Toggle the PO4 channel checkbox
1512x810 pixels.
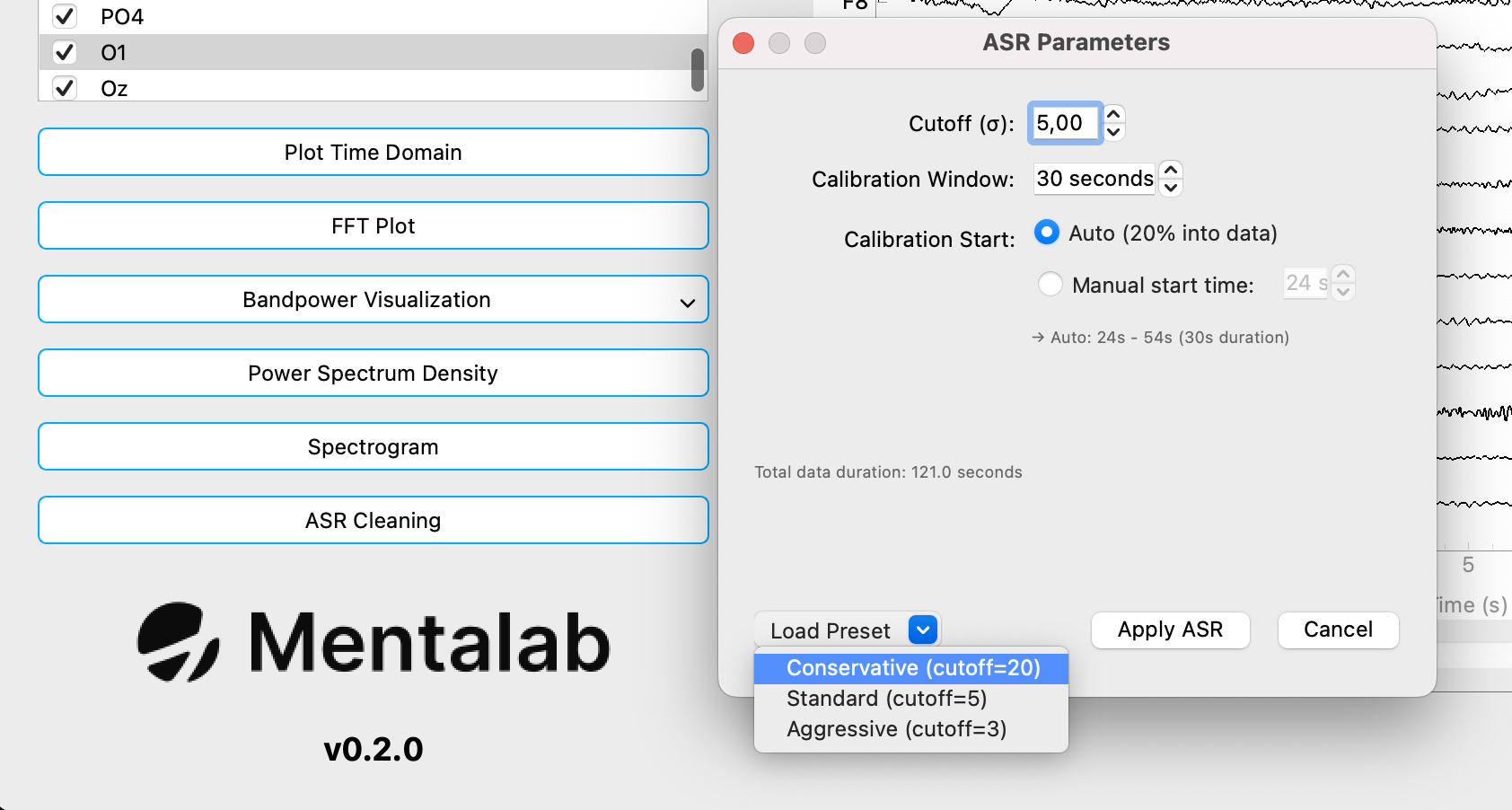coord(65,16)
